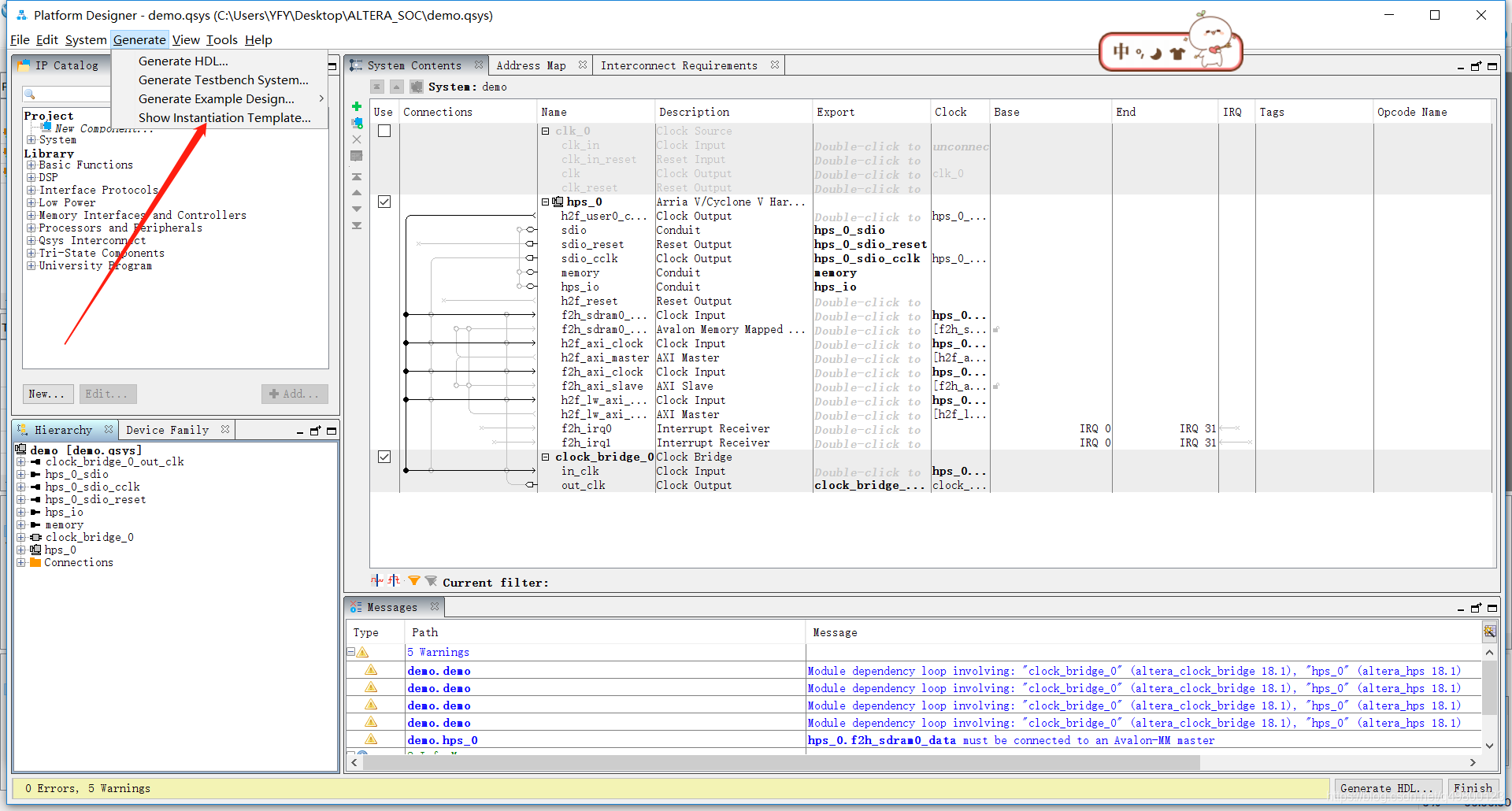Screen dimensions: 1512x811
Task: Click the green plus add component icon
Action: (x=357, y=106)
